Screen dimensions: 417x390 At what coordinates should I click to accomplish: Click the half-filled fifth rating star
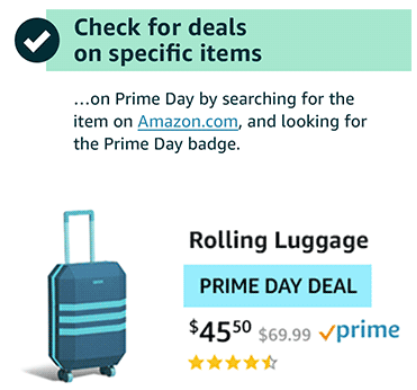coord(270,363)
